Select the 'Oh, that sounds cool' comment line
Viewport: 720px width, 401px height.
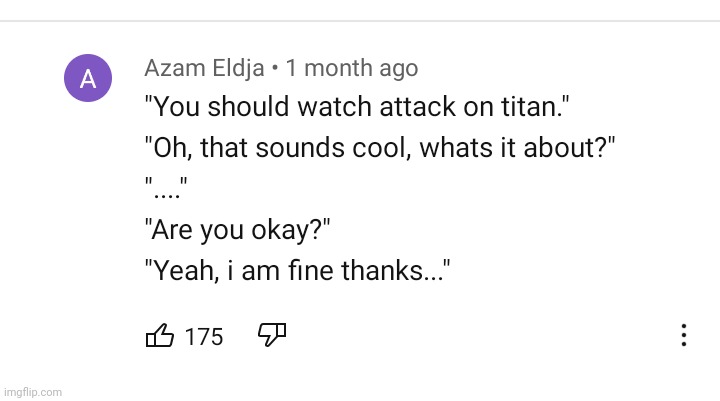point(380,148)
